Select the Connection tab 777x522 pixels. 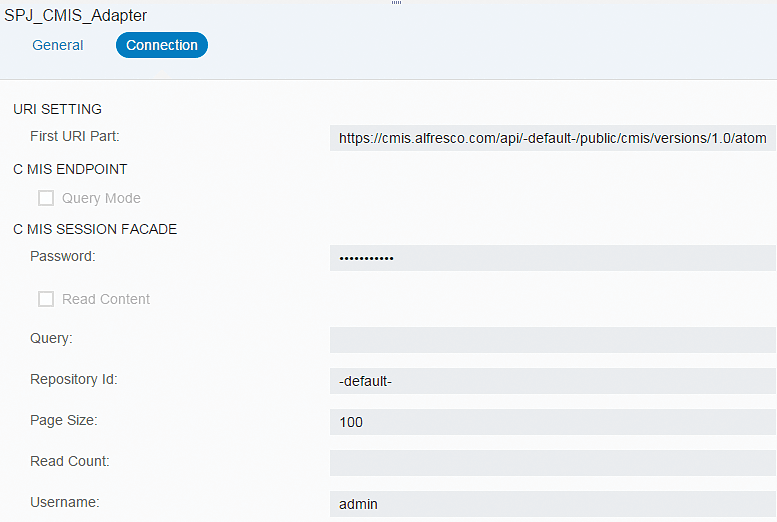point(162,45)
